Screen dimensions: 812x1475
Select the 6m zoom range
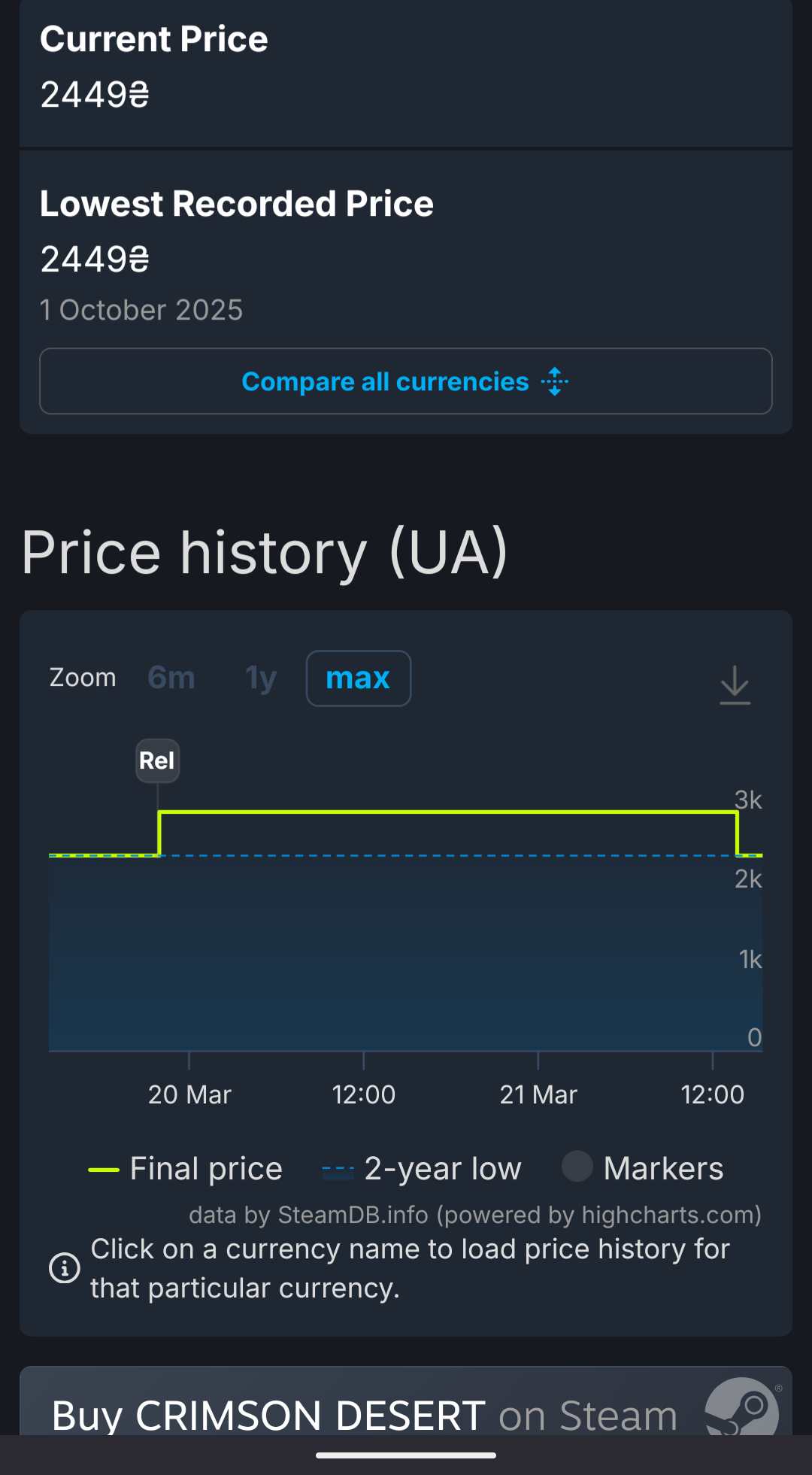coord(171,678)
